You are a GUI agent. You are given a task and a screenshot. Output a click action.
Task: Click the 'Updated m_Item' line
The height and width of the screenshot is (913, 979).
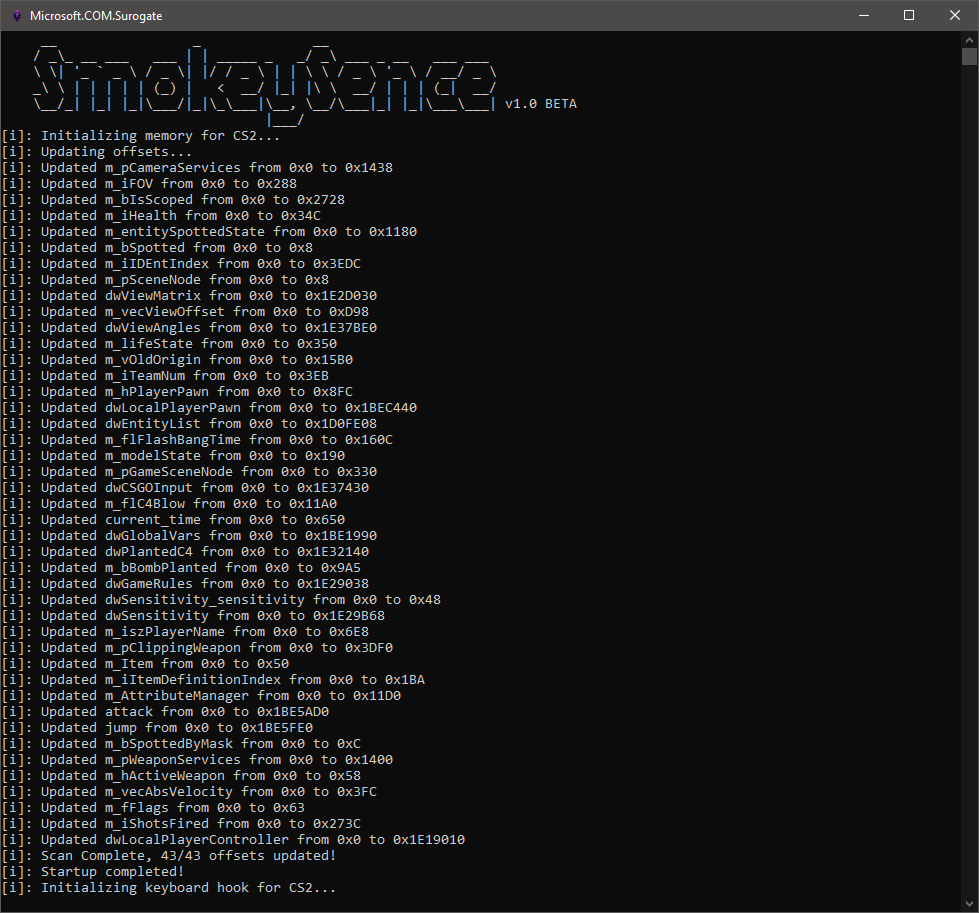click(145, 664)
